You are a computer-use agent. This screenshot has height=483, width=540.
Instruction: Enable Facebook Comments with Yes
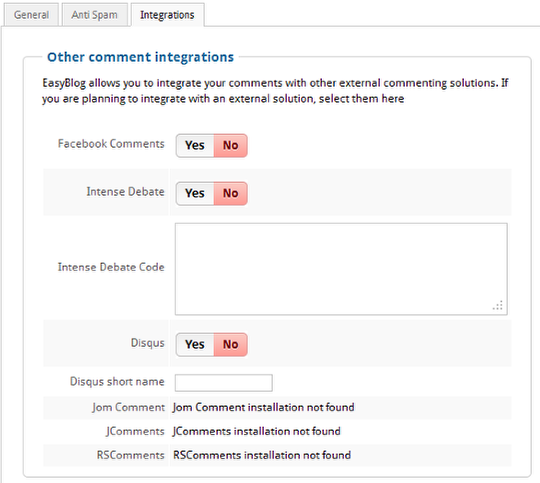pyautogui.click(x=195, y=145)
